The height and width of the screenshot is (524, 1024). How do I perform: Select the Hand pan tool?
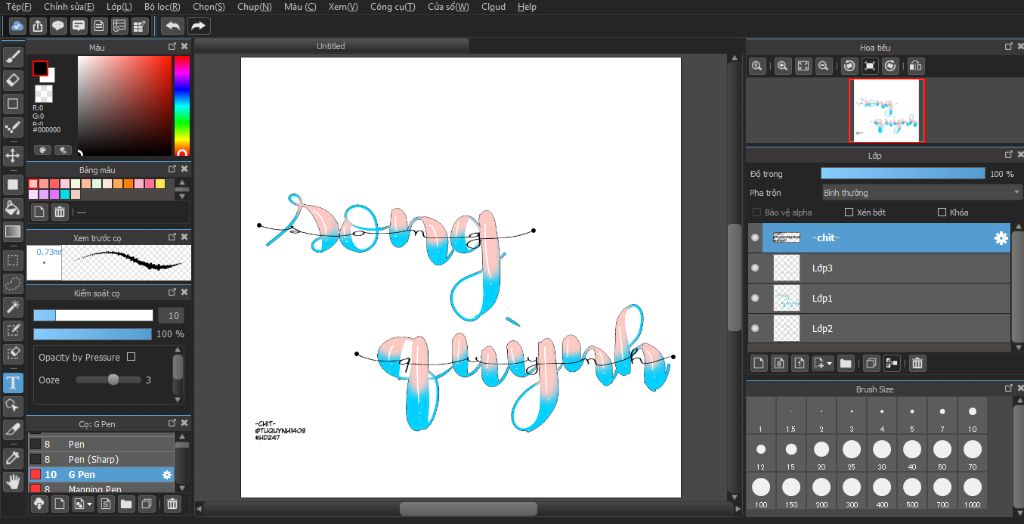point(12,482)
